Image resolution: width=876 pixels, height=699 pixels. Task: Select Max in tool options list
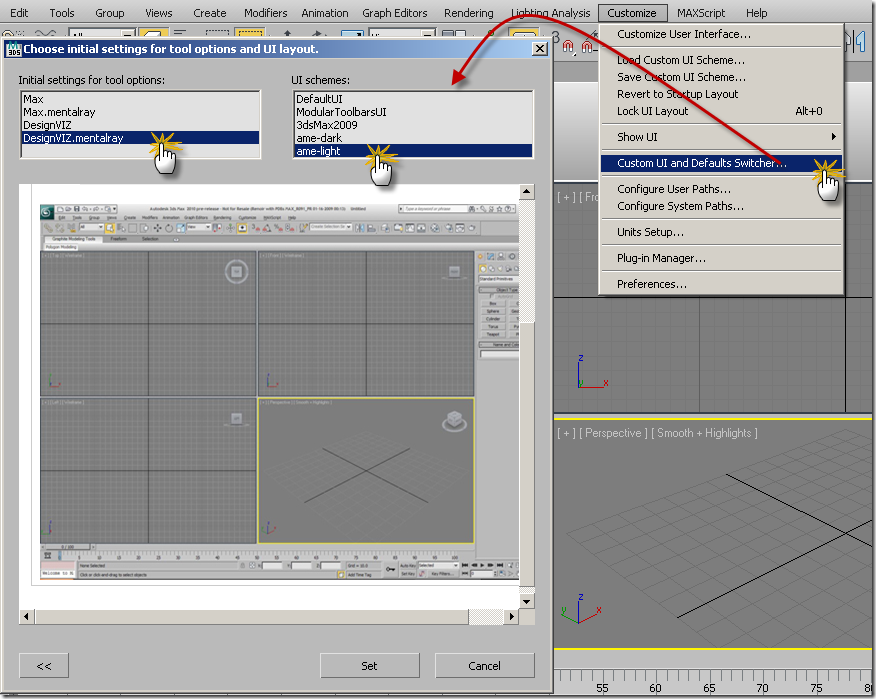[140, 99]
